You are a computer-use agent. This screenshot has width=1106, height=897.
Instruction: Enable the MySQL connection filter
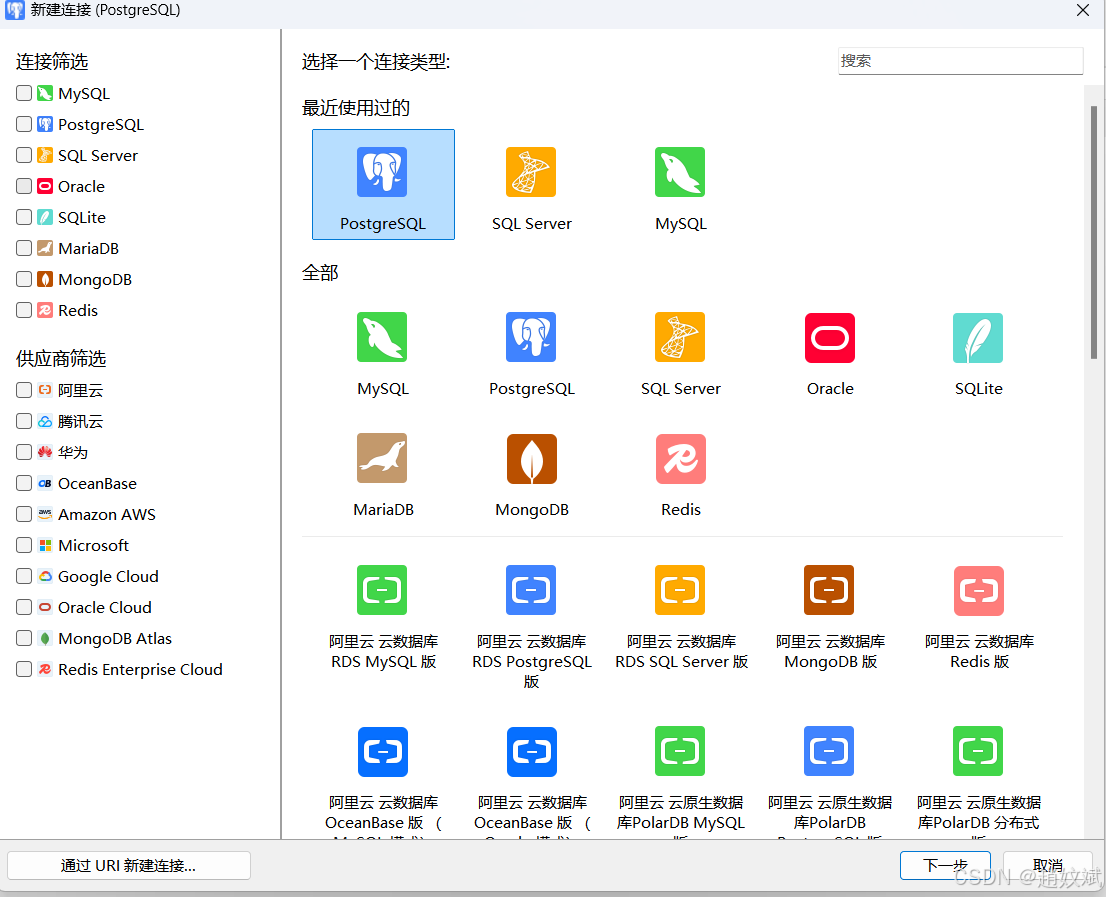coord(24,93)
